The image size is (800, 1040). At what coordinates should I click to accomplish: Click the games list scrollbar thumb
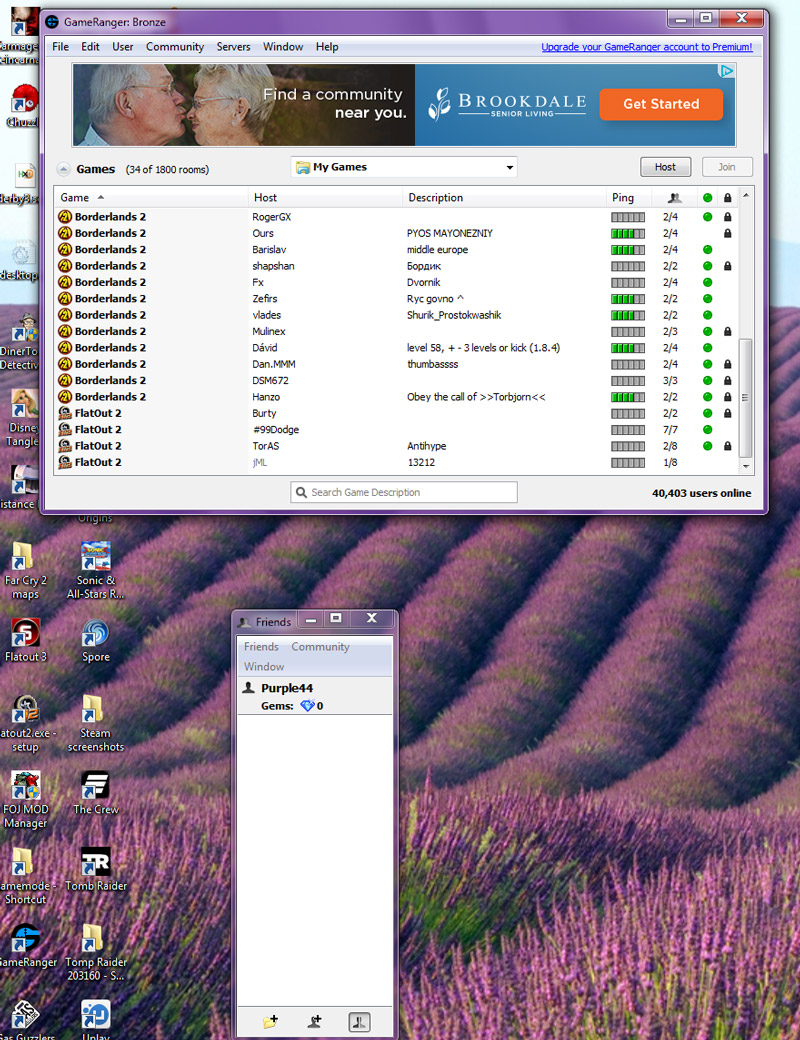pyautogui.click(x=746, y=397)
